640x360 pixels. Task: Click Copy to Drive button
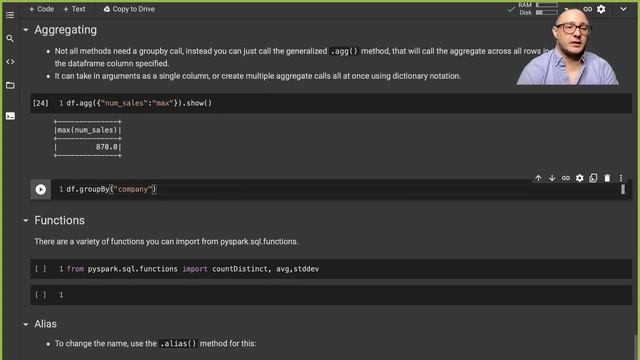[129, 9]
